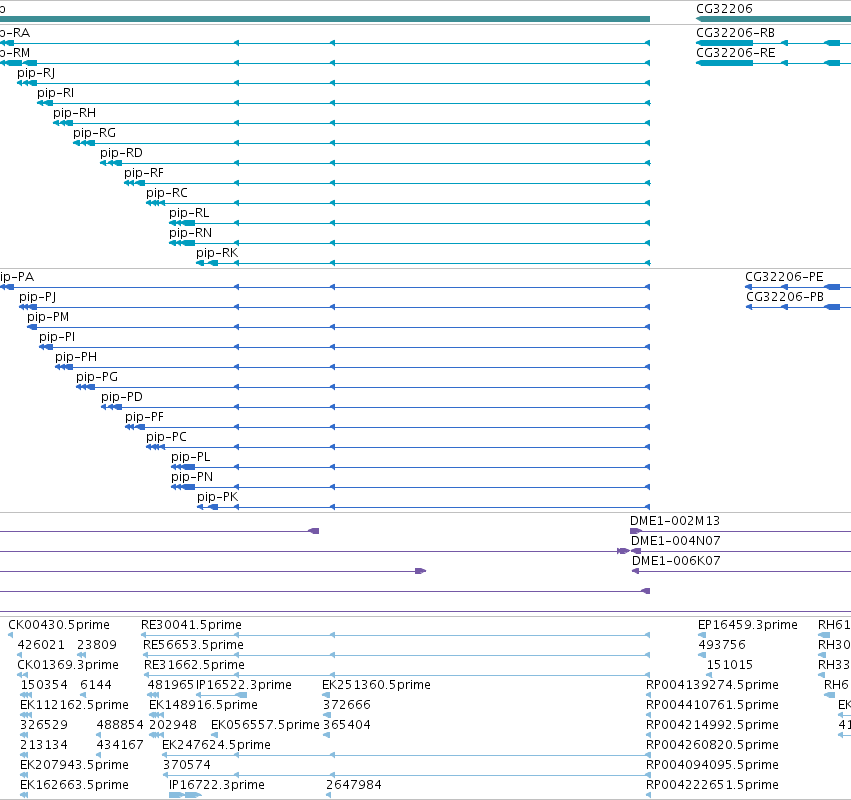Click the 151015 feature label

click(729, 665)
